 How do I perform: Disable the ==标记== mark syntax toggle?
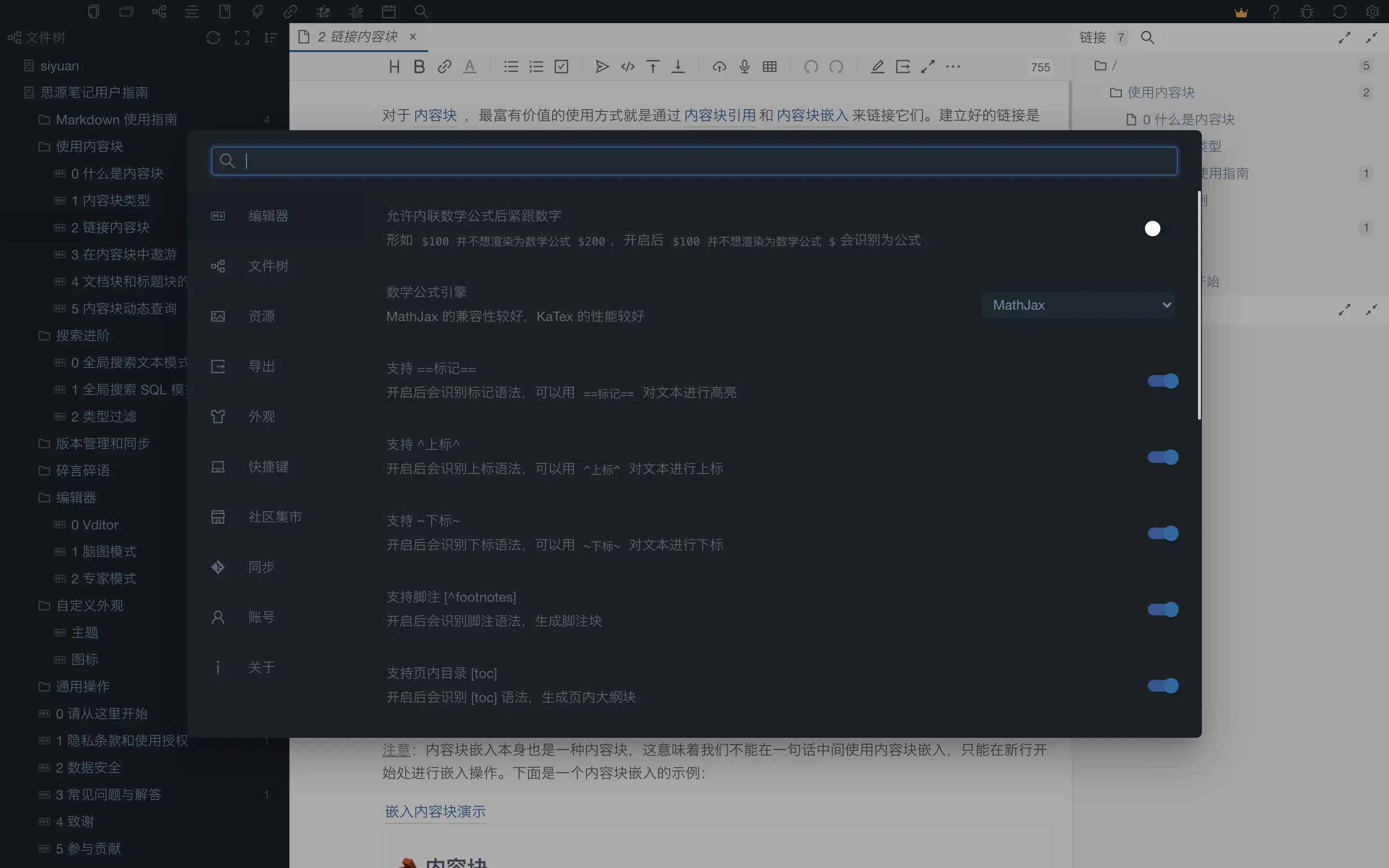click(x=1162, y=381)
